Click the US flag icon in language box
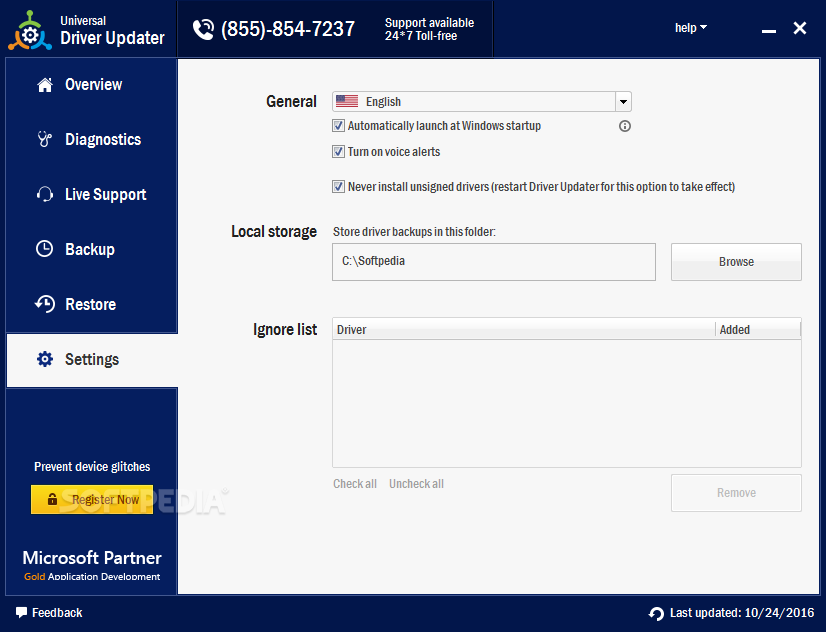Screen dimensions: 826x632 347,101
